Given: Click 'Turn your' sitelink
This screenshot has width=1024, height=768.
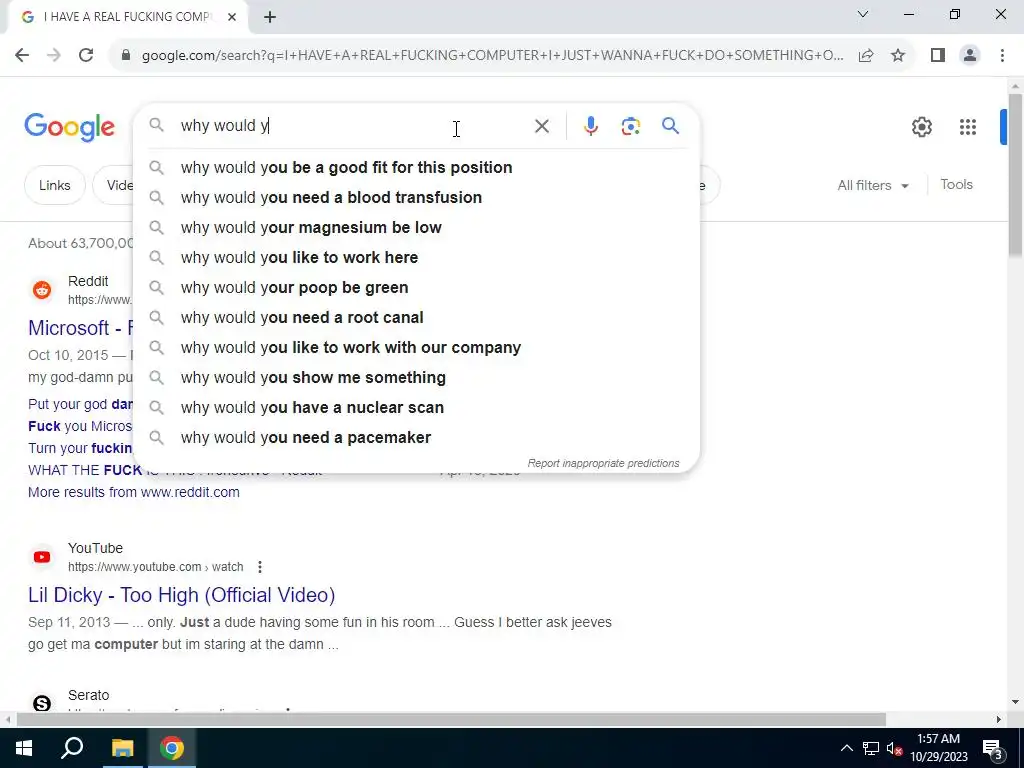Looking at the screenshot, I should click(80, 448).
